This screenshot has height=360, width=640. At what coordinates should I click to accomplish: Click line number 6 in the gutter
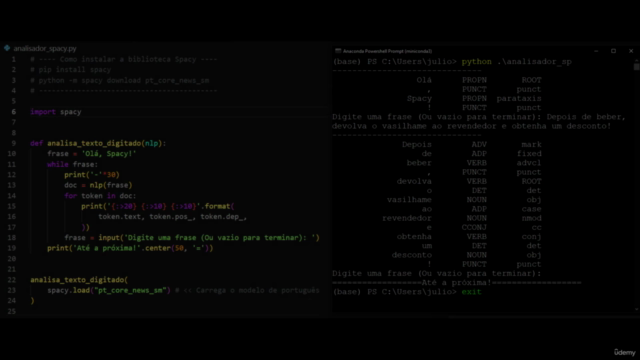[13, 112]
